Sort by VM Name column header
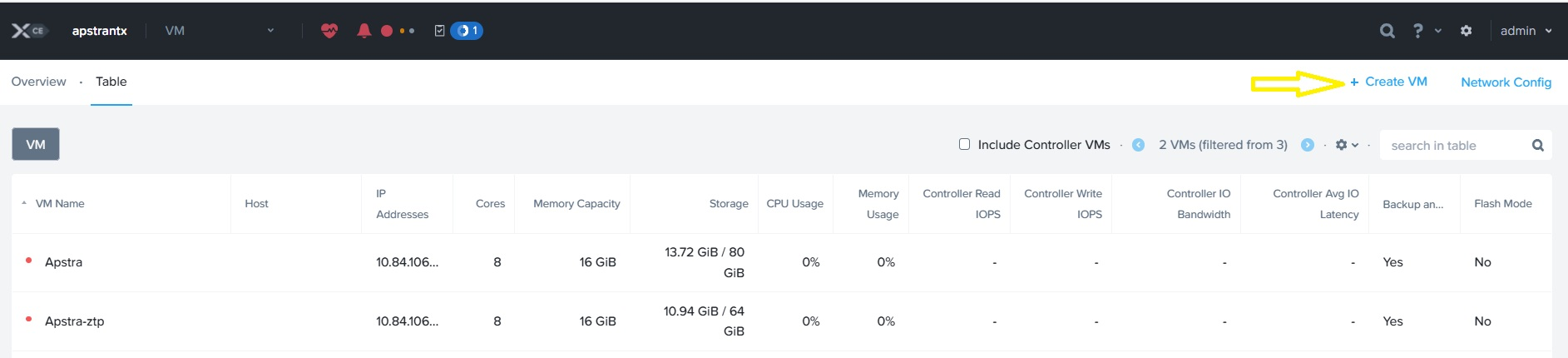This screenshot has height=358, width=1568. click(60, 204)
